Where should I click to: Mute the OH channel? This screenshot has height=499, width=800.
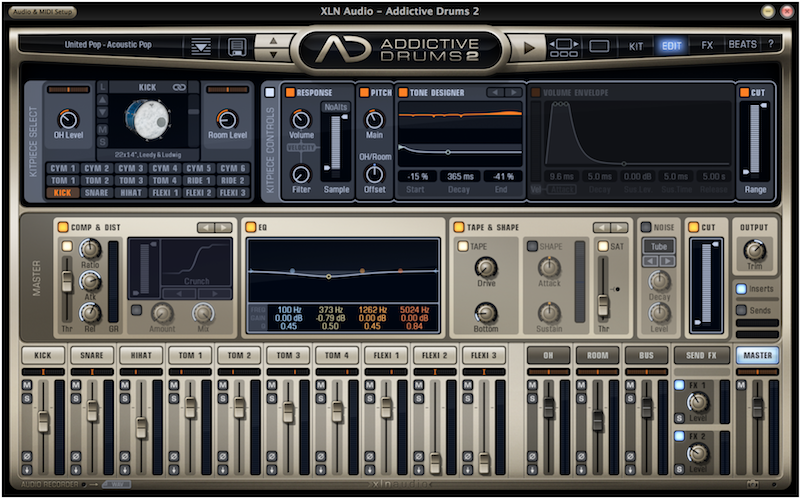coord(532,385)
